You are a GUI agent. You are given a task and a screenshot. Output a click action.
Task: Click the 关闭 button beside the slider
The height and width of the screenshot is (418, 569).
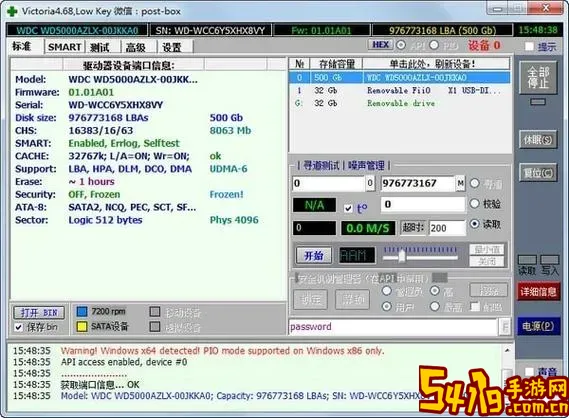pyautogui.click(x=487, y=261)
